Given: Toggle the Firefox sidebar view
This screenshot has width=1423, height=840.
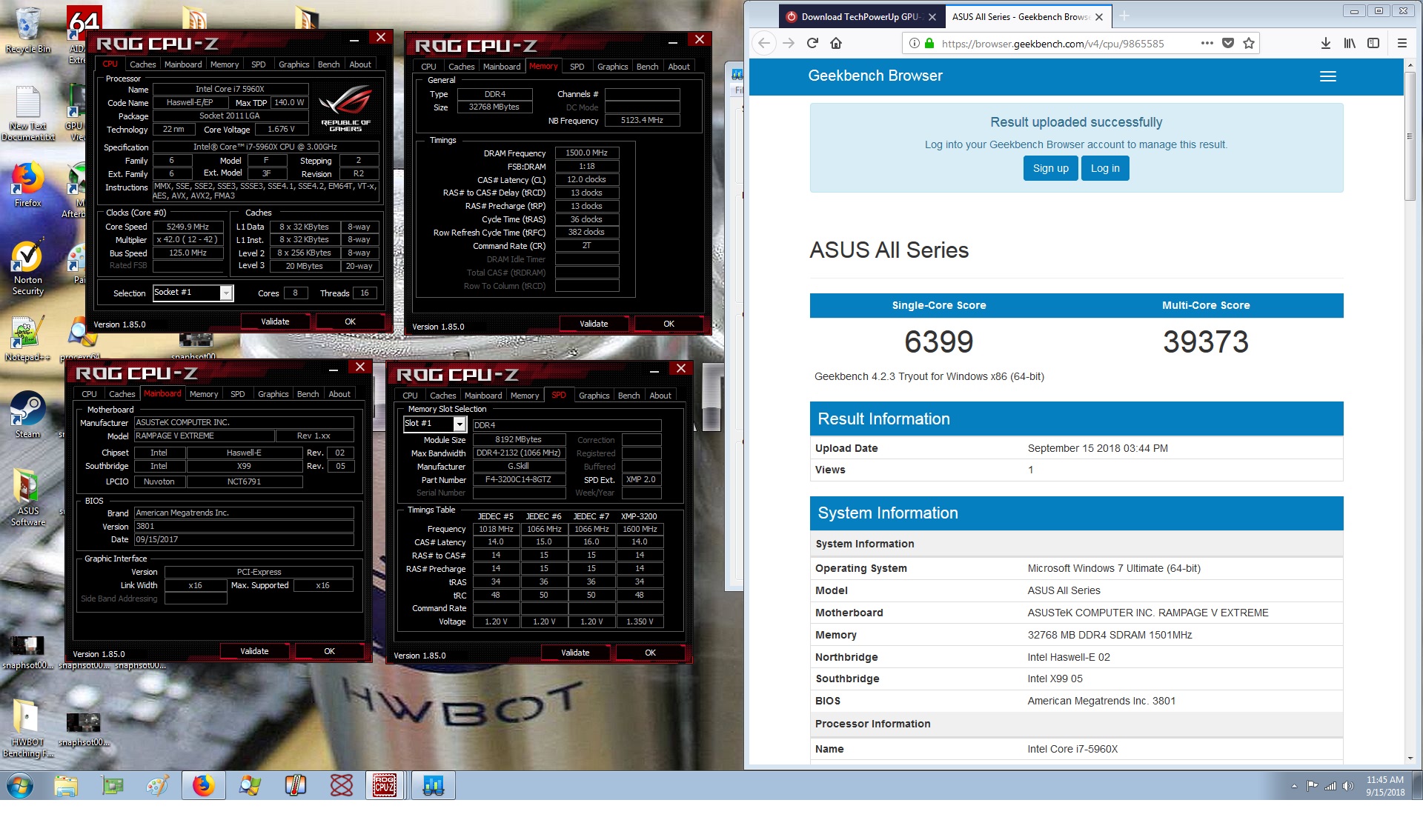Looking at the screenshot, I should tap(1373, 43).
